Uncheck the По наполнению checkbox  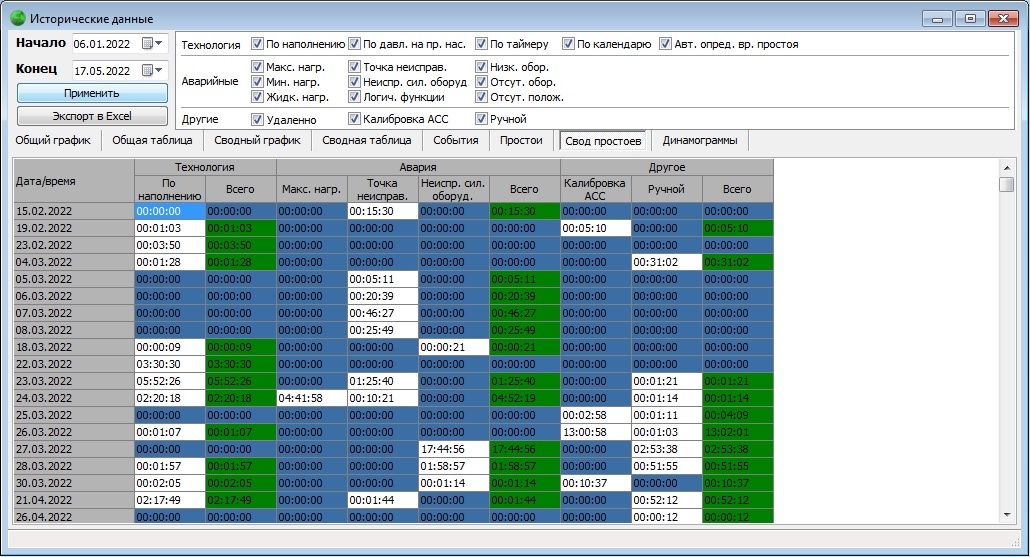coord(258,44)
